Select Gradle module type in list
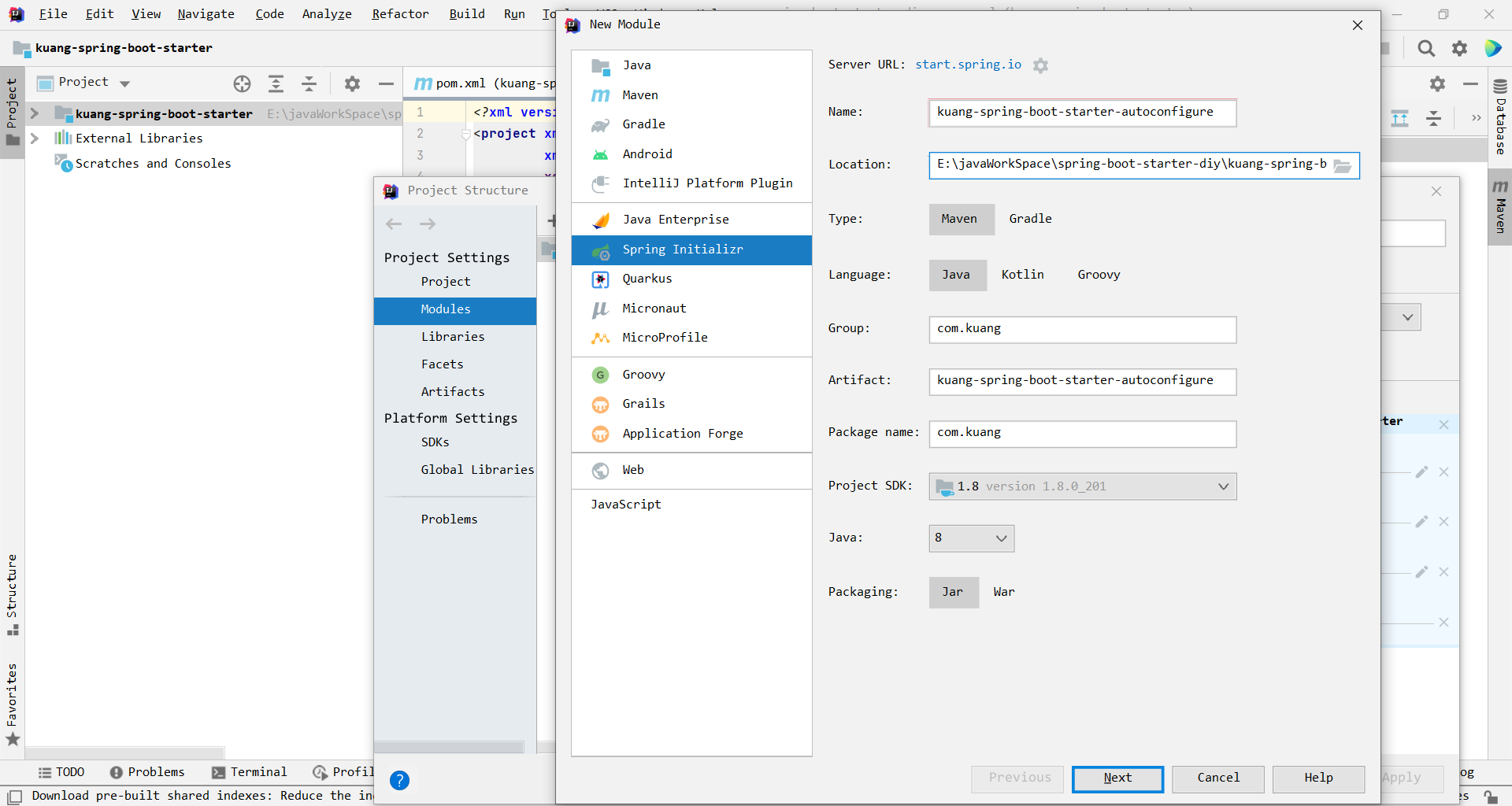The width and height of the screenshot is (1512, 806). point(691,124)
